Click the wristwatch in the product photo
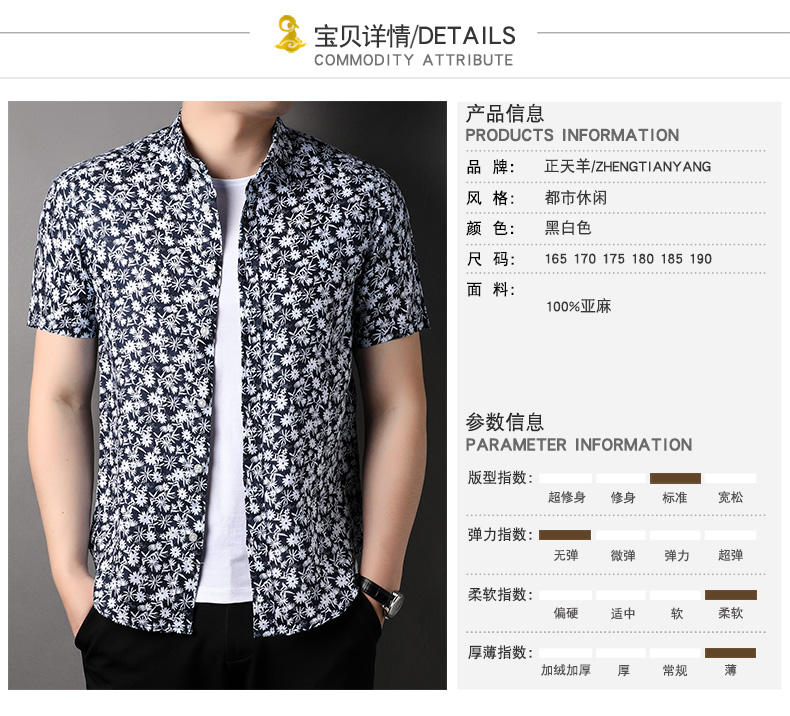790x716 pixels. (385, 596)
